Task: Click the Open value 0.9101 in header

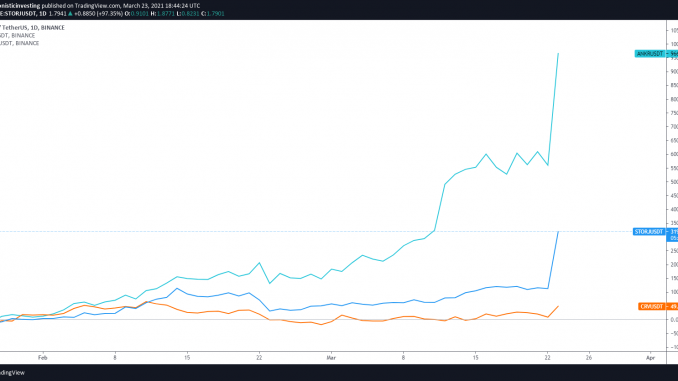Action: pyautogui.click(x=140, y=14)
